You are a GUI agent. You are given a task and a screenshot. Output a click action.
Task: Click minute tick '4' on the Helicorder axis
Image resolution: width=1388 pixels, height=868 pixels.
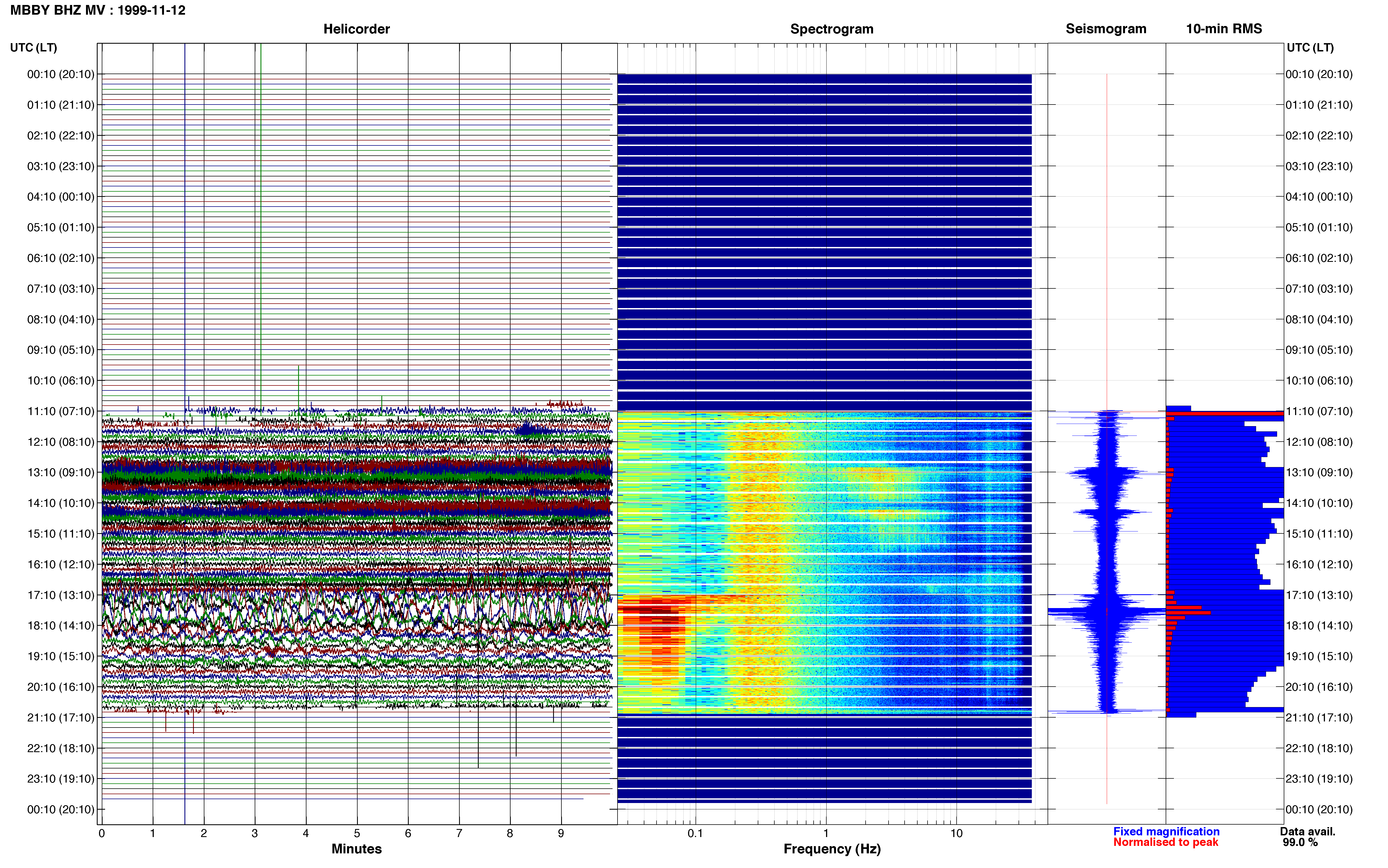306,833
